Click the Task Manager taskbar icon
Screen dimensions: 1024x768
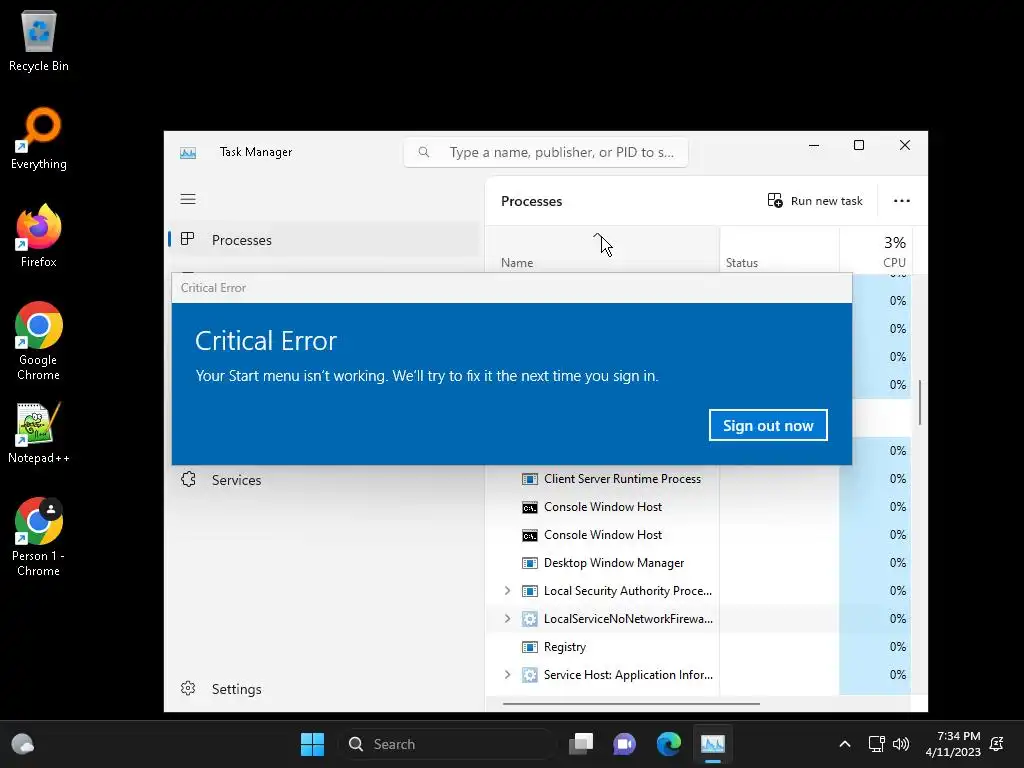coord(712,744)
